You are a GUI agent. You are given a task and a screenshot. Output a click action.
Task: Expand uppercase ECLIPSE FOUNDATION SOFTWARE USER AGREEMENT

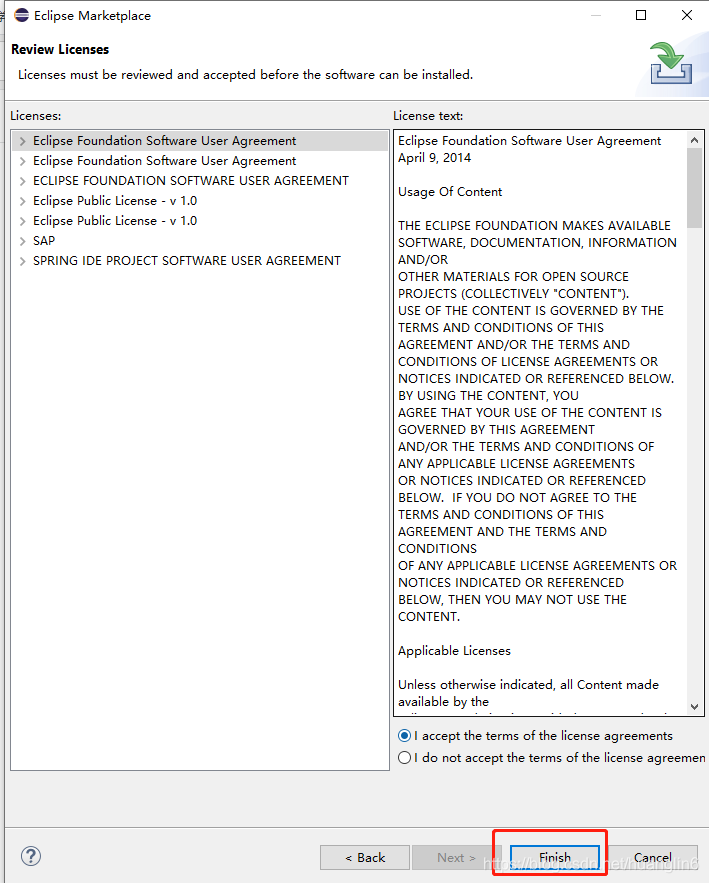[23, 181]
